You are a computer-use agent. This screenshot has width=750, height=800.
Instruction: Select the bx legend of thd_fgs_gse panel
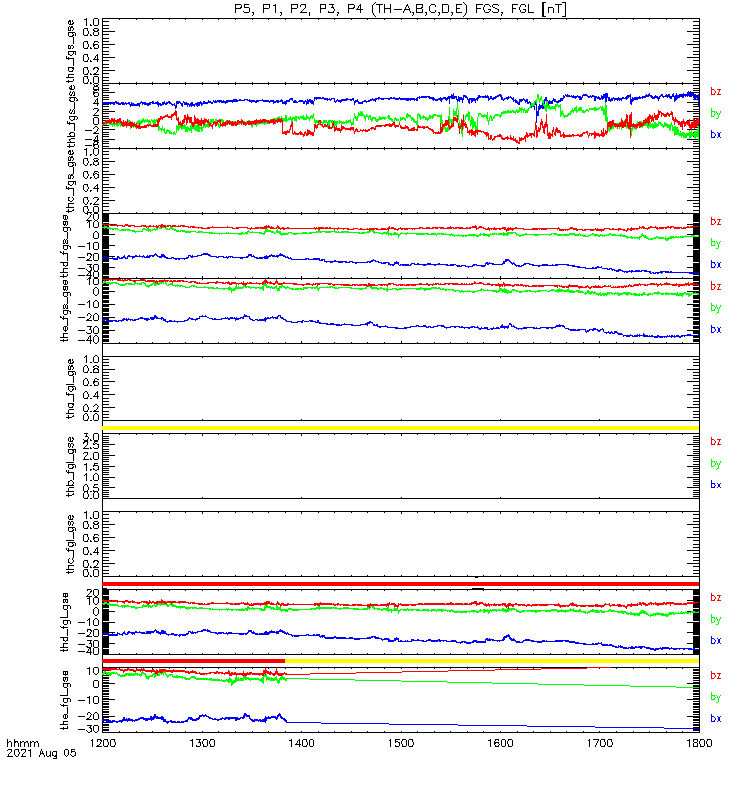(x=716, y=265)
